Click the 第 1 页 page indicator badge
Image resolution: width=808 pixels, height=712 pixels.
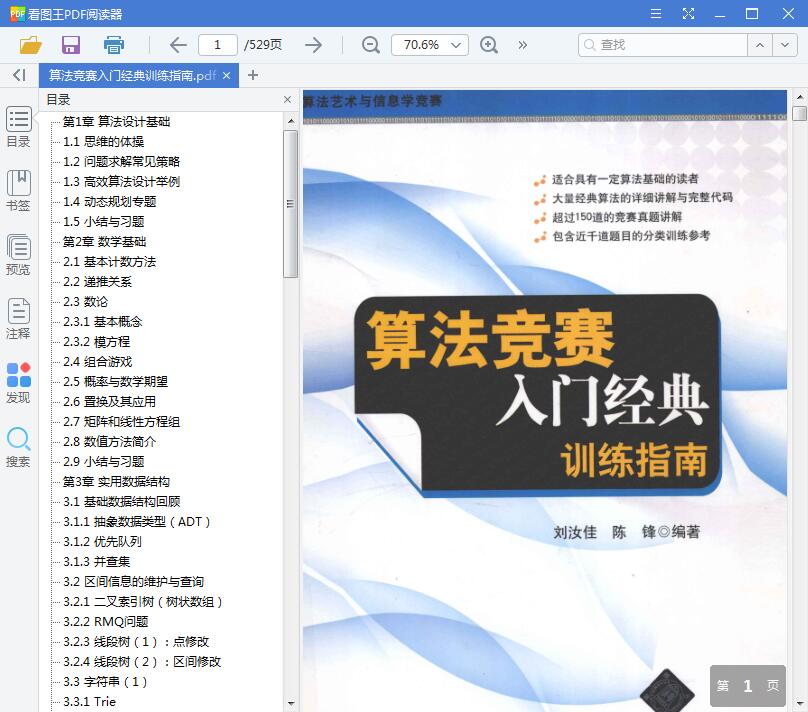coord(748,686)
